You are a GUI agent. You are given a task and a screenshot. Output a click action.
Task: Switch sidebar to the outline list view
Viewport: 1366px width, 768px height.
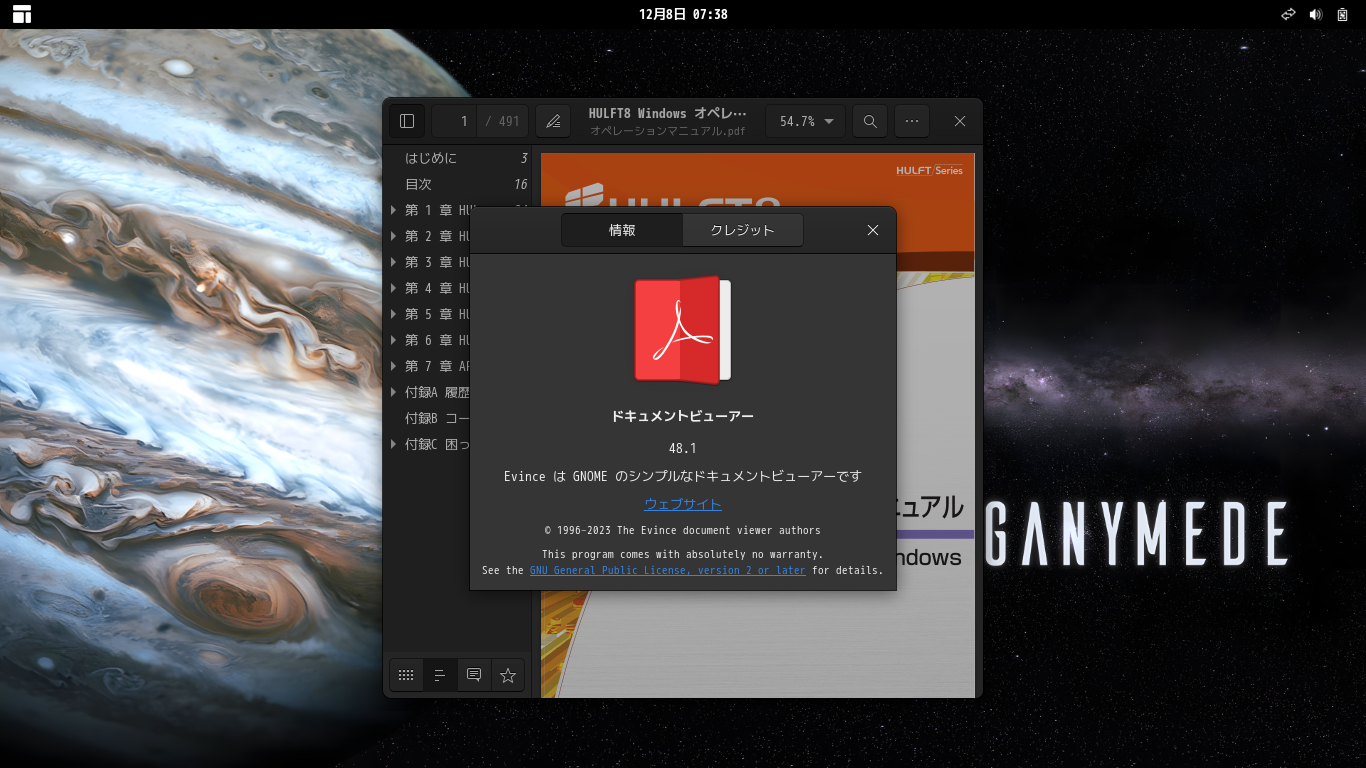440,675
